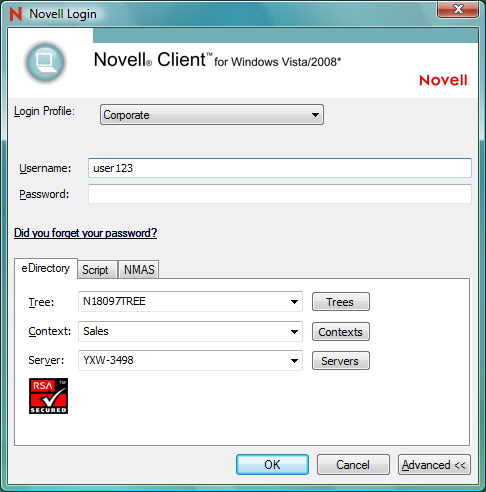Image resolution: width=486 pixels, height=492 pixels.
Task: Click the Contexts button
Action: click(341, 332)
